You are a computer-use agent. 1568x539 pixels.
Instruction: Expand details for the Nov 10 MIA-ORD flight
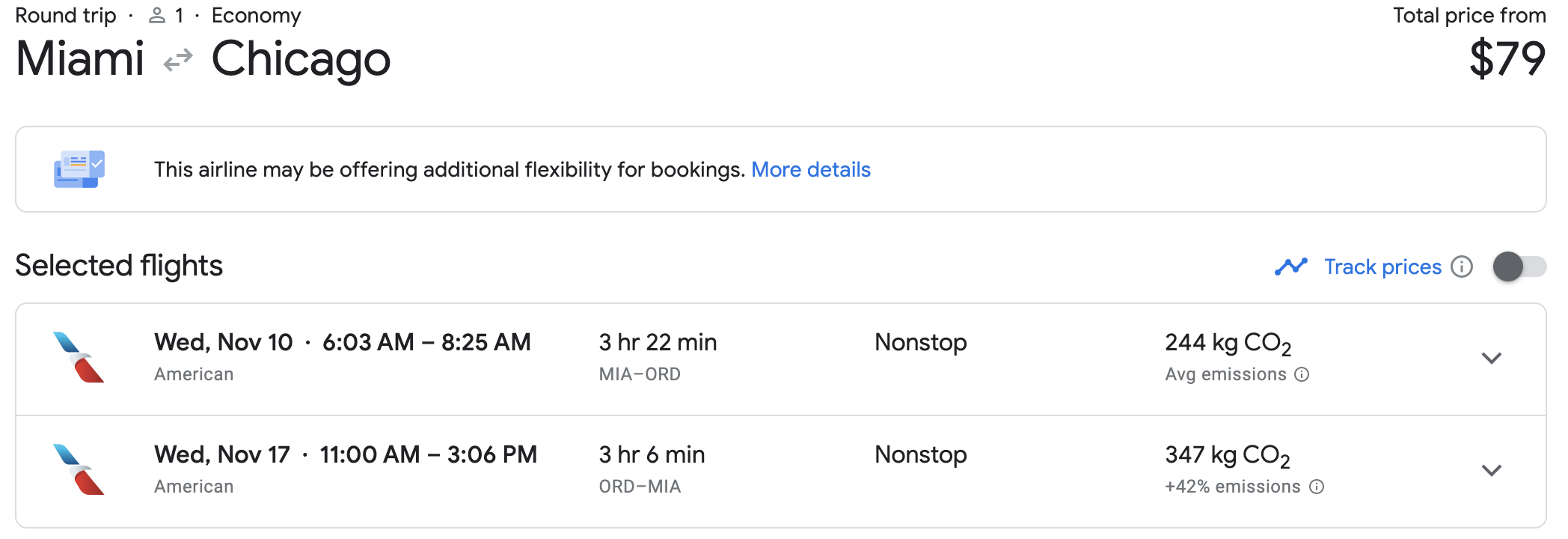pos(1491,358)
